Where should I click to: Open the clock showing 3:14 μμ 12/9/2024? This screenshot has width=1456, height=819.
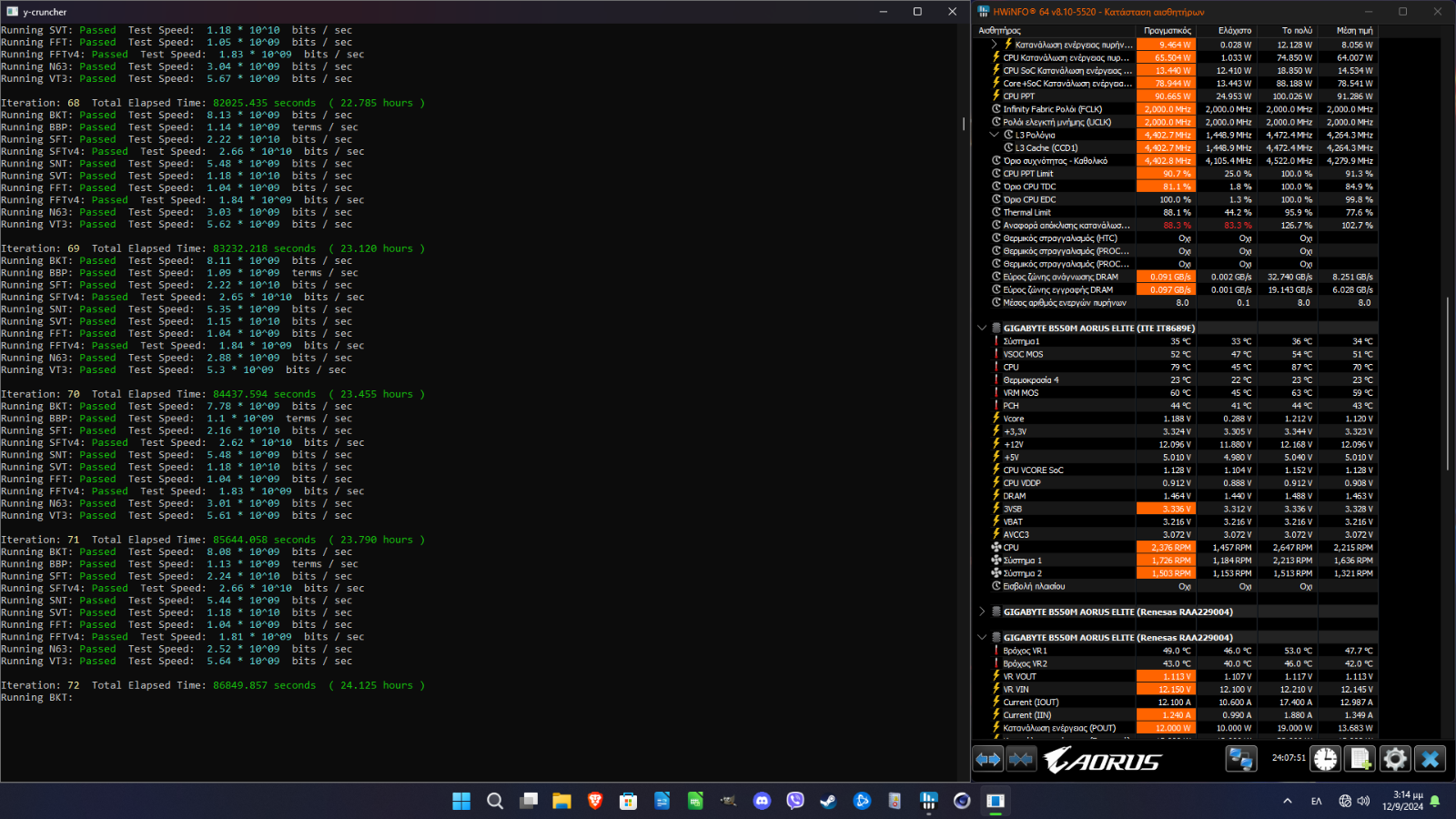click(1401, 801)
